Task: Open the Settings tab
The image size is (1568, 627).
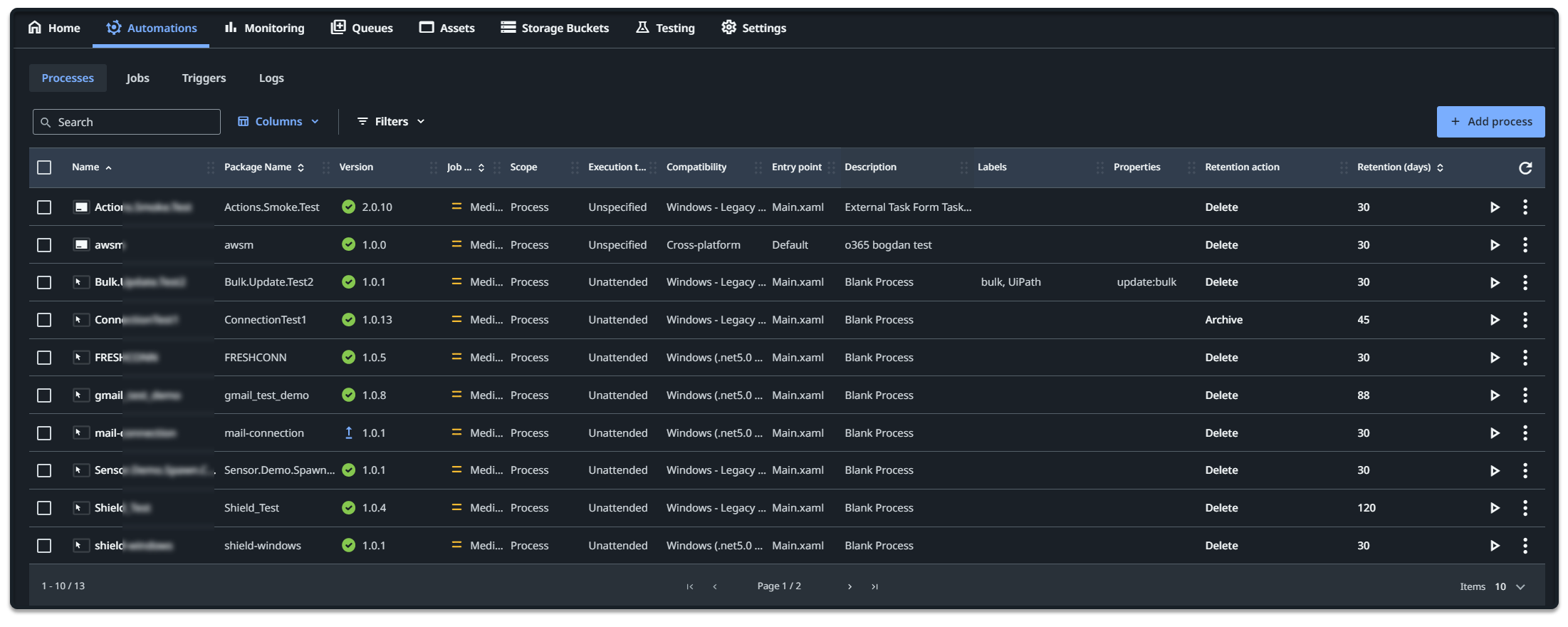Action: click(754, 28)
